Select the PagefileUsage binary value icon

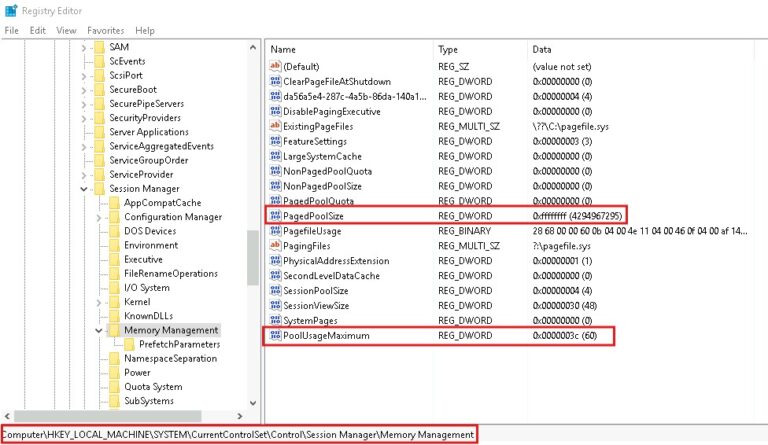pos(276,231)
